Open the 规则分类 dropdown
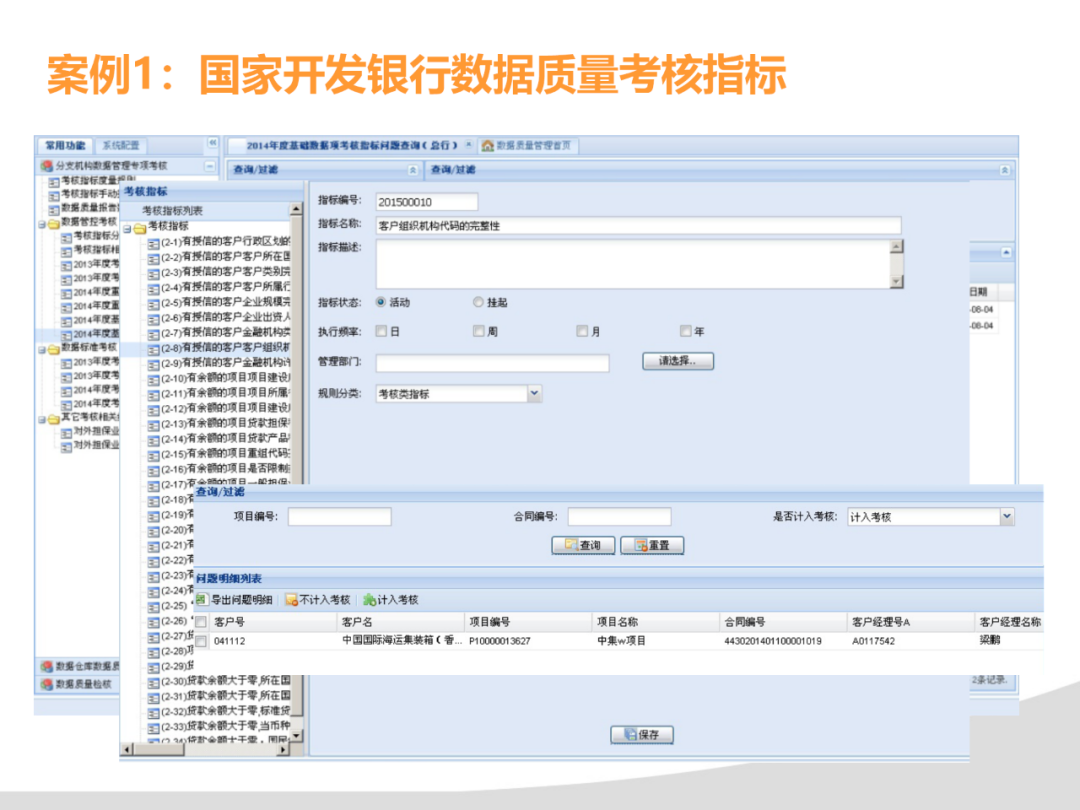Viewport: 1080px width, 810px height. point(534,393)
